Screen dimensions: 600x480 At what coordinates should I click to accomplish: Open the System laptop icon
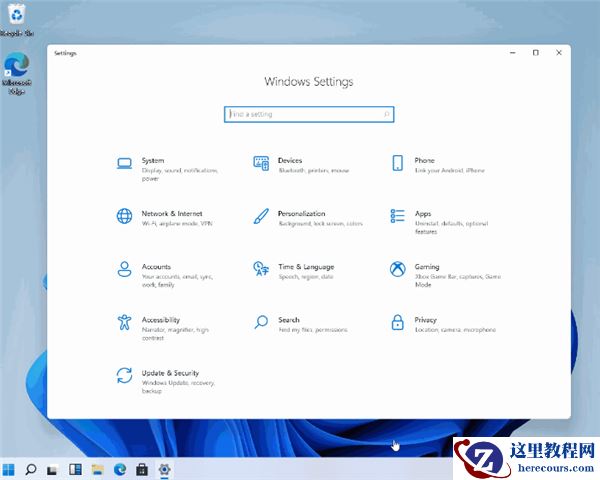pyautogui.click(x=124, y=163)
